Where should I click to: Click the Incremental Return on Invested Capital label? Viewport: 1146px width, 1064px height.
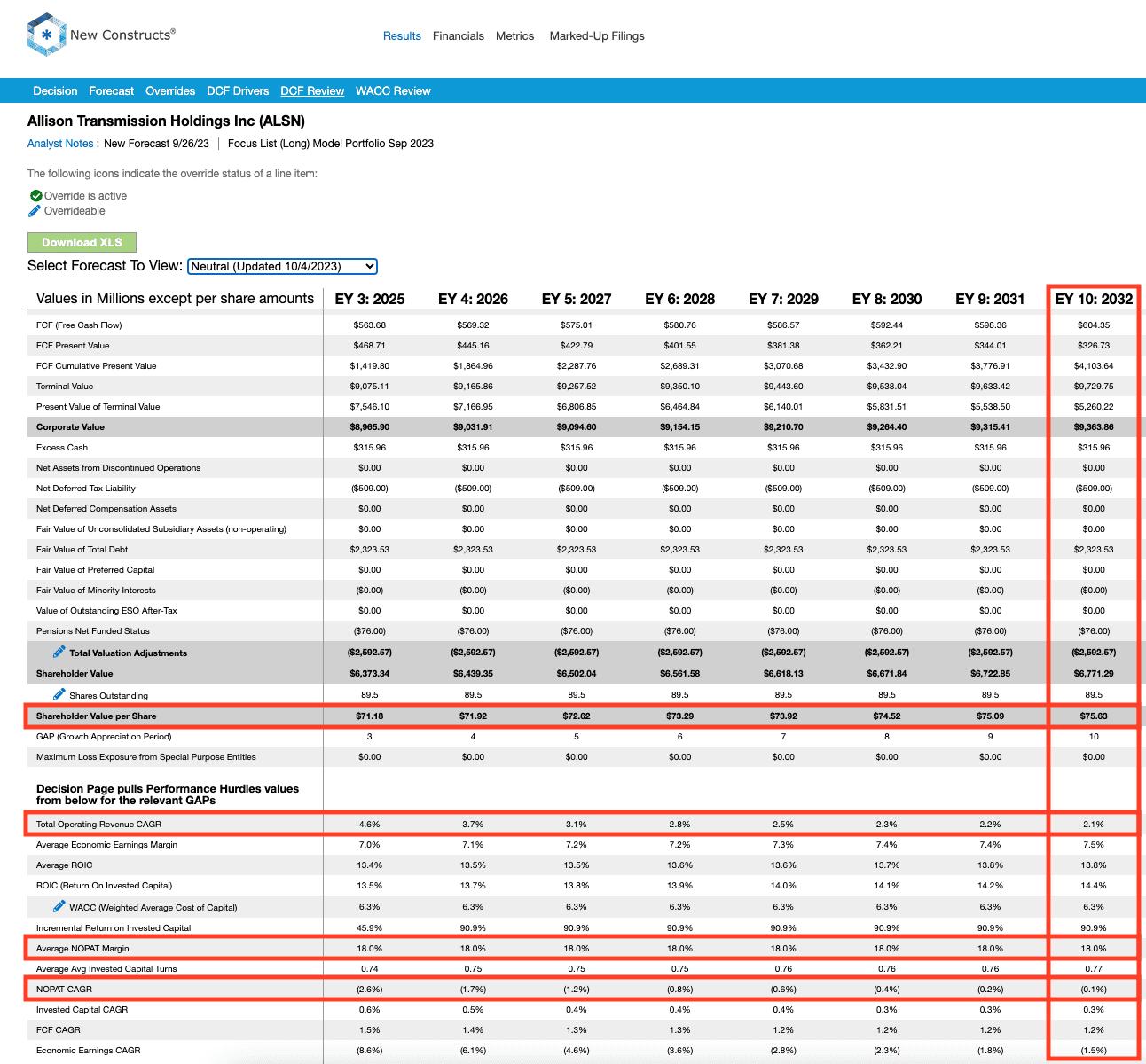pos(114,928)
